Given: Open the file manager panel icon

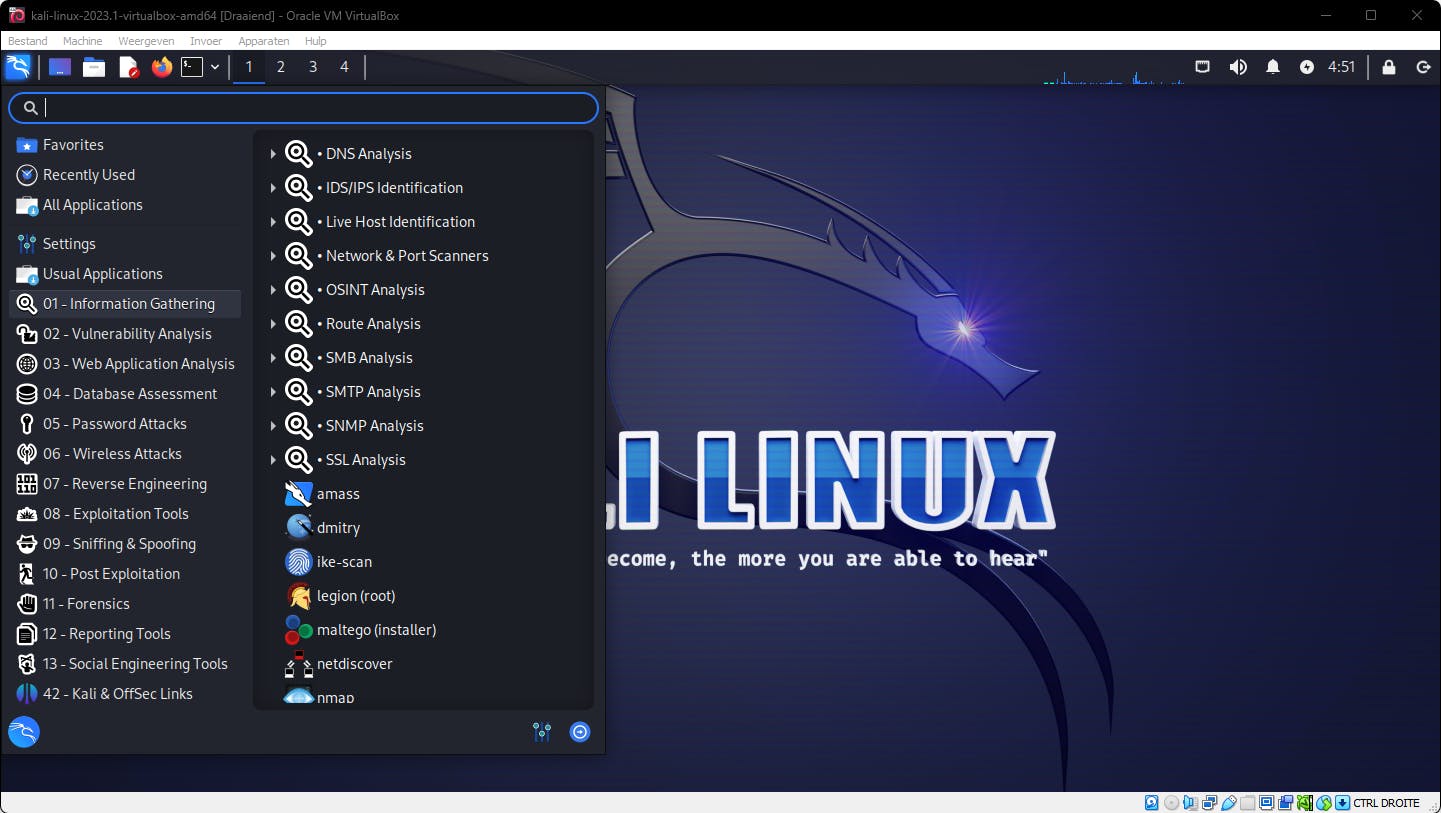Looking at the screenshot, I should [x=94, y=67].
